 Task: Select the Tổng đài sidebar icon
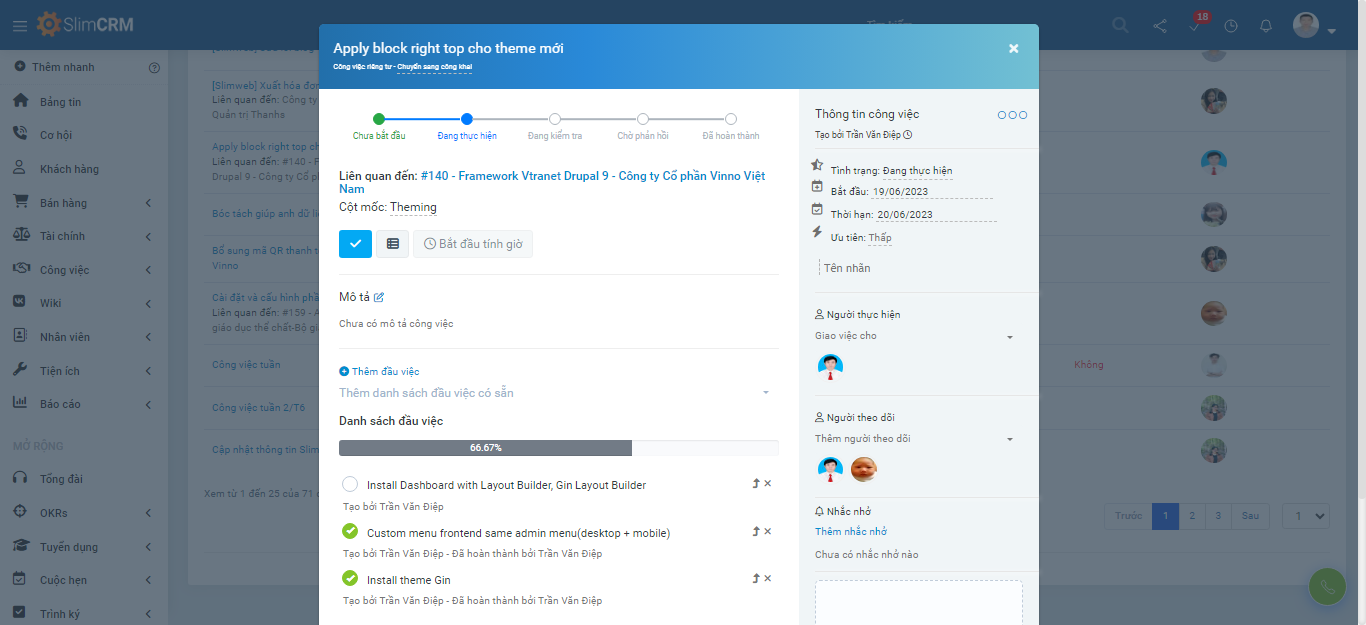(x=21, y=477)
